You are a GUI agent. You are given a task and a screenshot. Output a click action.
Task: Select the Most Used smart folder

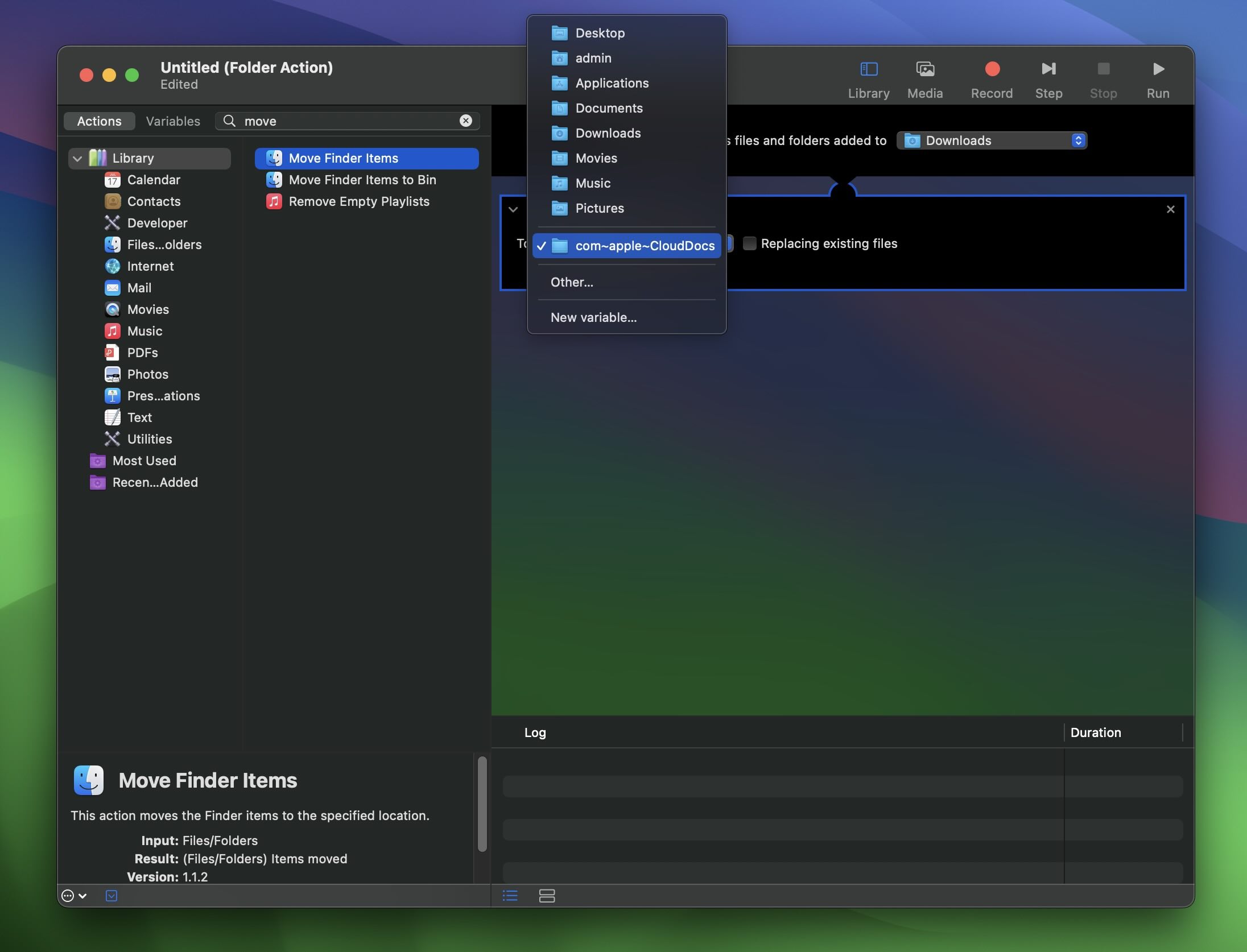(144, 461)
